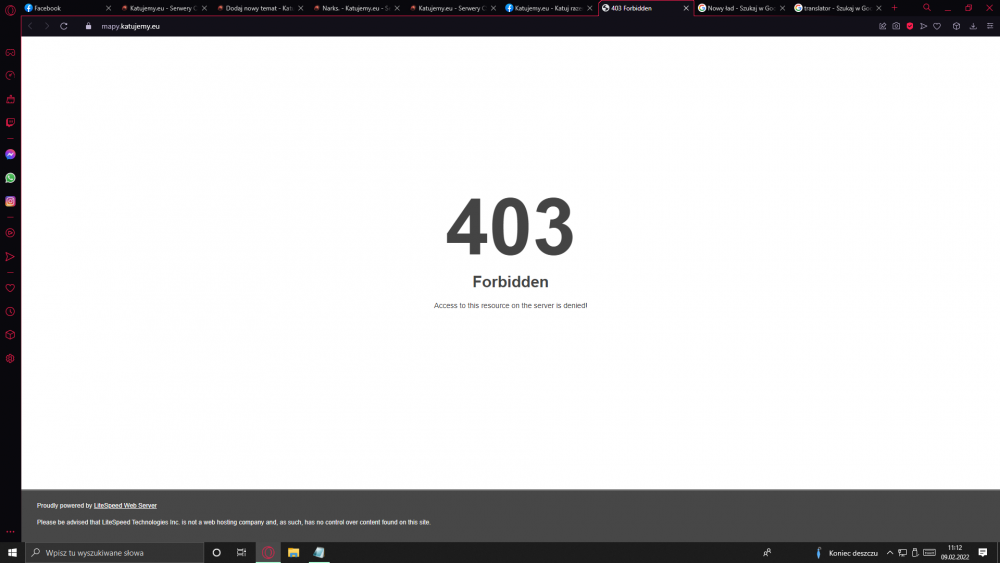Screen dimensions: 1000x563
Task: Open the Windows Start menu
Action: tap(12, 553)
